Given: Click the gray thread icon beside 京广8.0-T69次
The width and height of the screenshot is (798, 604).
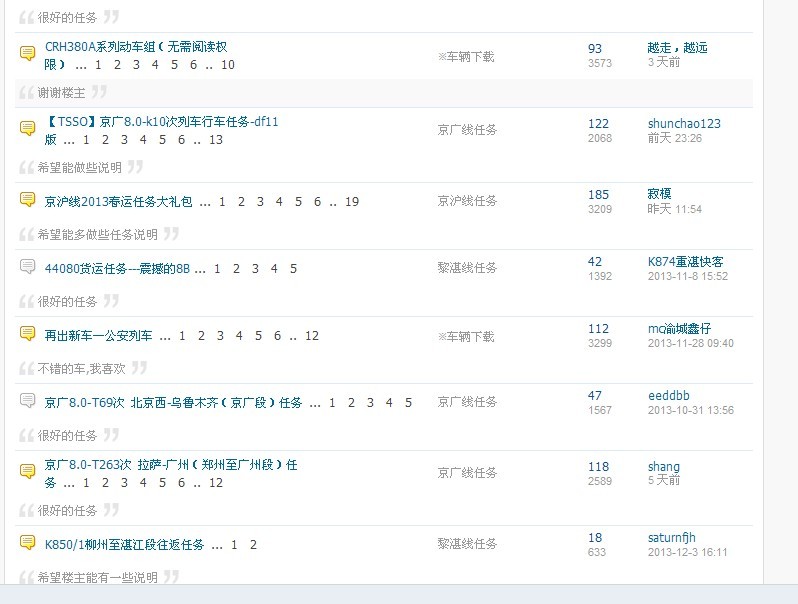Looking at the screenshot, I should (x=28, y=401).
